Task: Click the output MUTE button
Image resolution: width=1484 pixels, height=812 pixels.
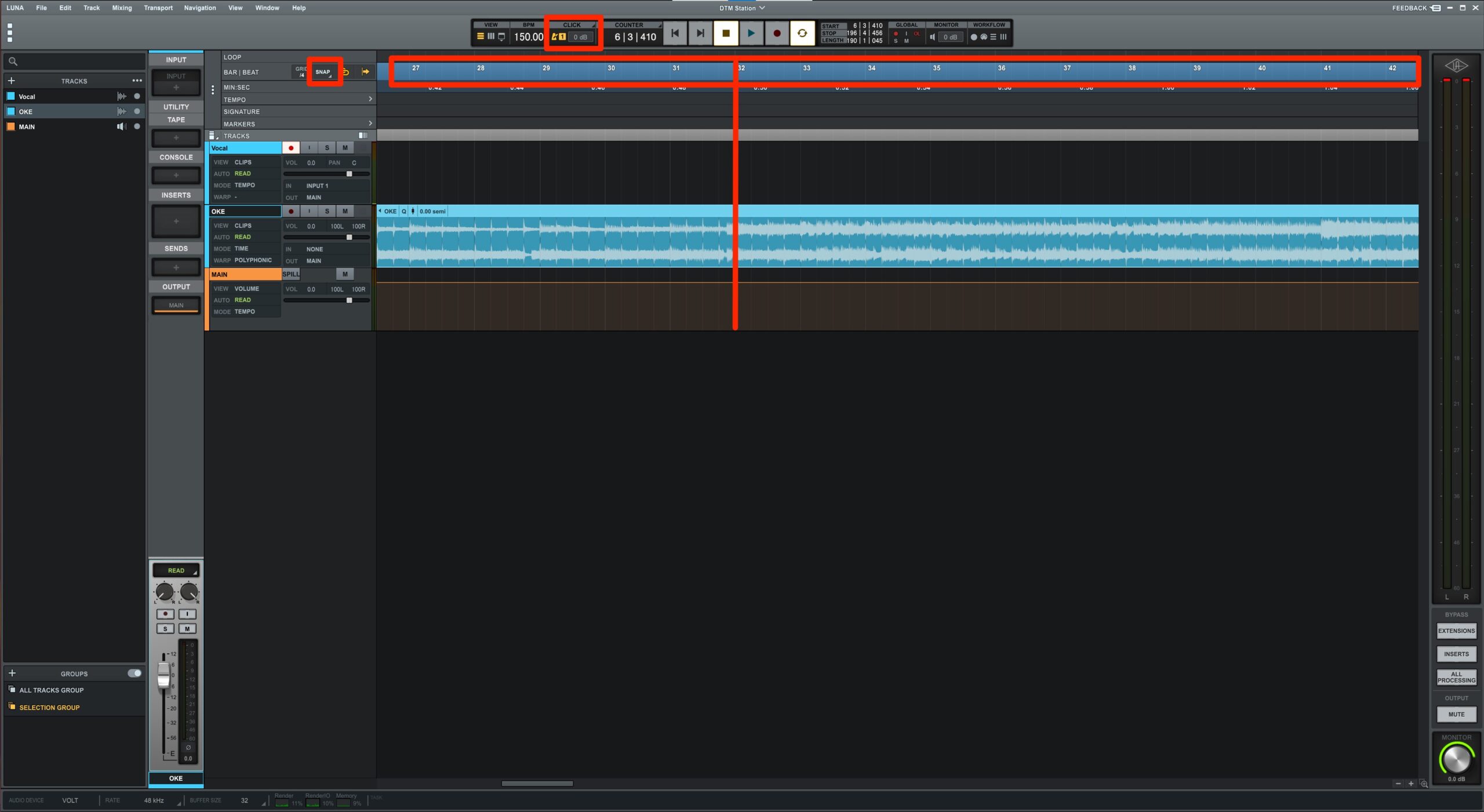Action: pos(1456,715)
